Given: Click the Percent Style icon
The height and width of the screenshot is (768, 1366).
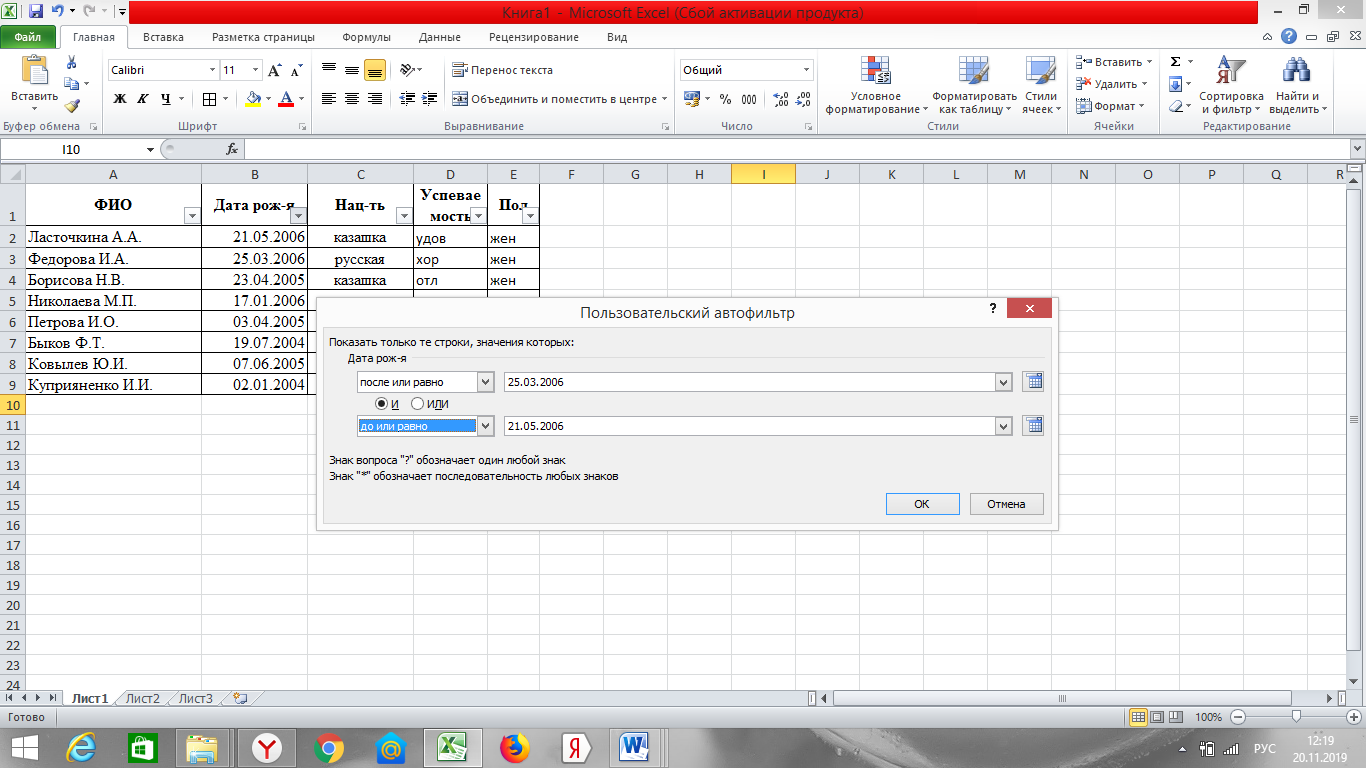Looking at the screenshot, I should (x=725, y=99).
